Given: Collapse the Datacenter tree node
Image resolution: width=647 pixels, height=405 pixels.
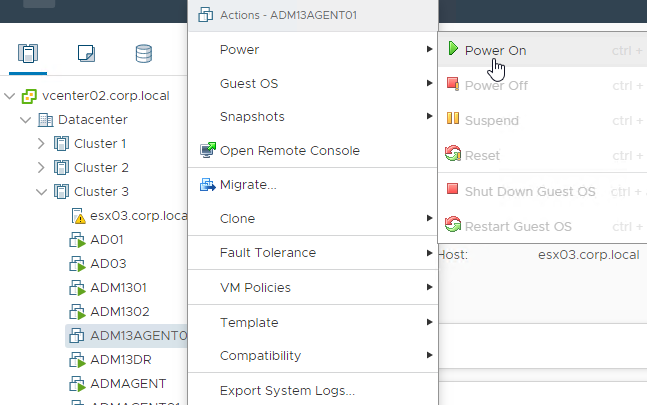Looking at the screenshot, I should [x=26, y=120].
